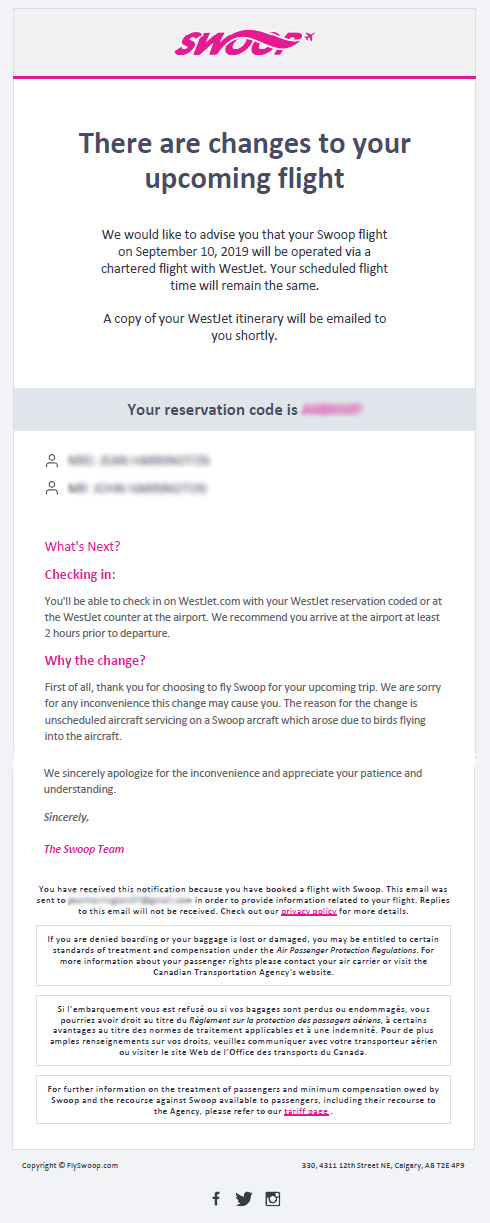Click the first passenger person icon
The image size is (490, 1223).
coord(52,461)
